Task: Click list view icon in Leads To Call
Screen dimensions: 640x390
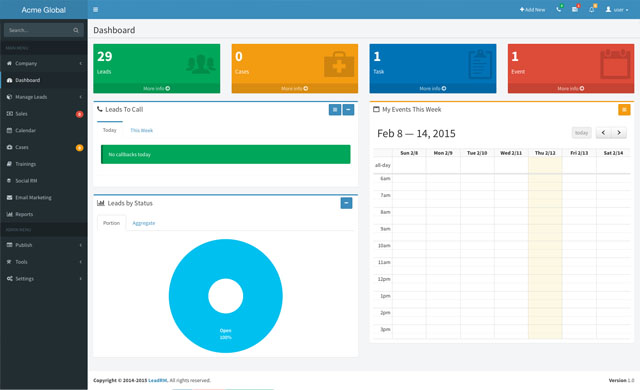Action: point(335,109)
